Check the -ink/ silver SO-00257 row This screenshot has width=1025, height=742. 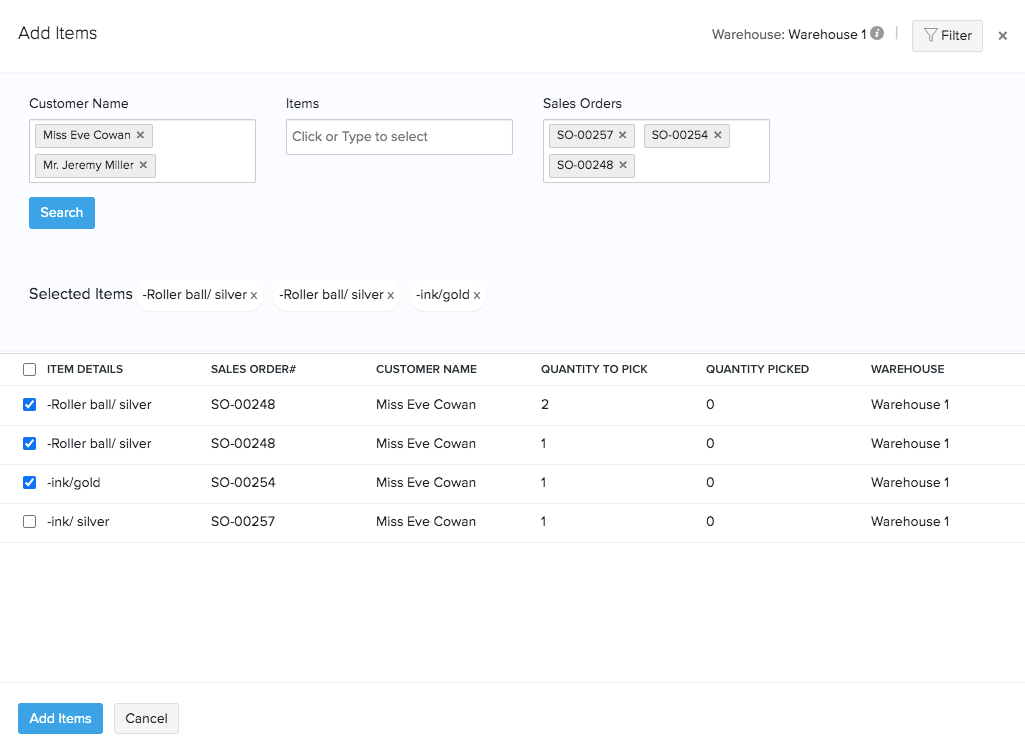click(29, 521)
